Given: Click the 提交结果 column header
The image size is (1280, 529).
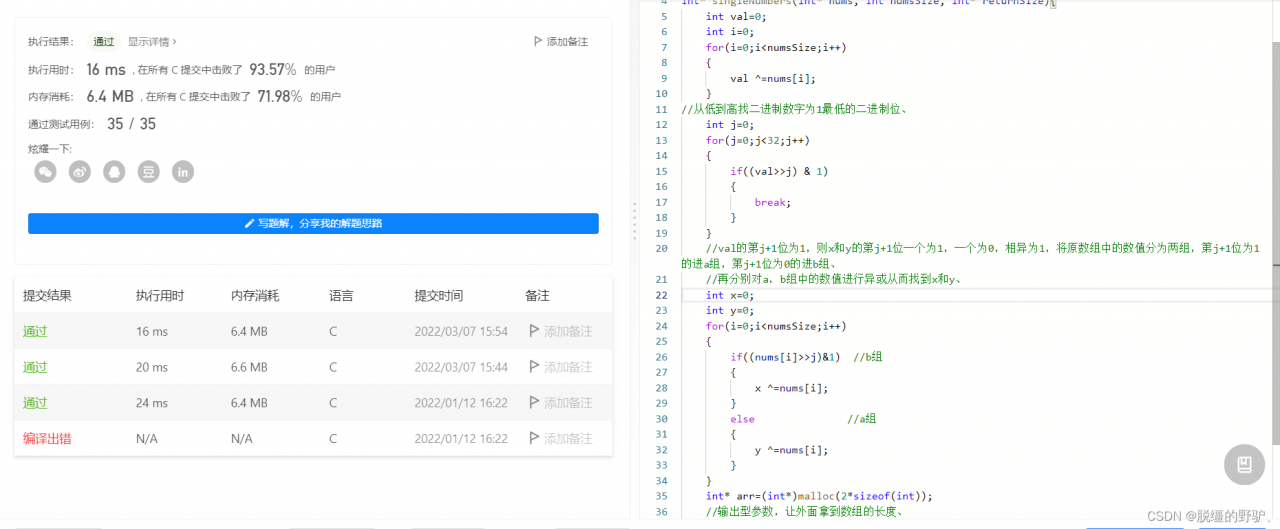Looking at the screenshot, I should click(x=47, y=296).
